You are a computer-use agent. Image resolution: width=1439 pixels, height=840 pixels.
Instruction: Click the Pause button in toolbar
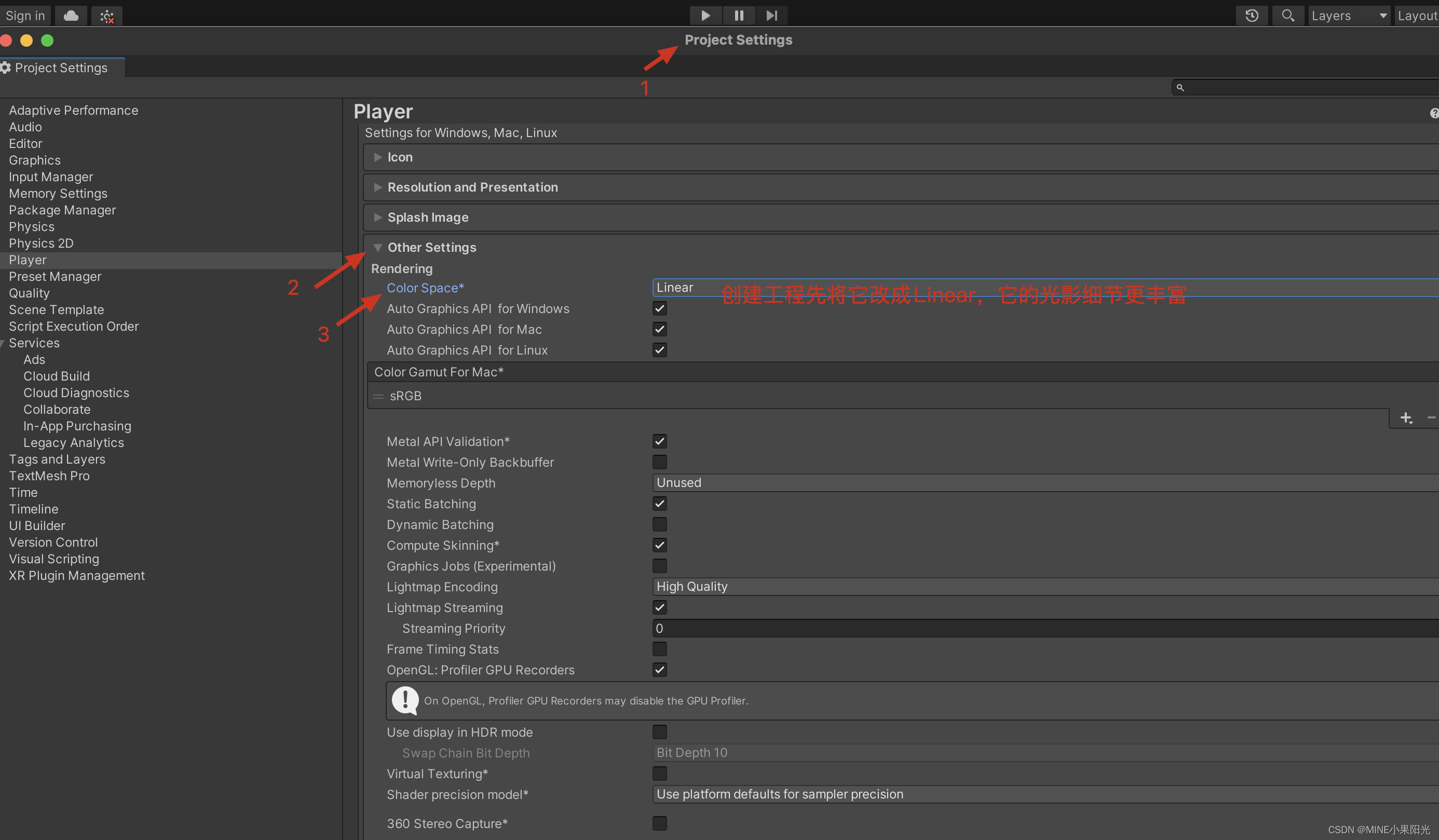point(737,14)
